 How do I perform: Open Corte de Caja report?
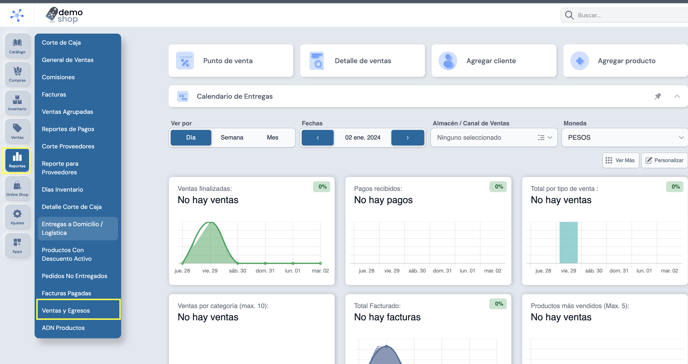61,43
